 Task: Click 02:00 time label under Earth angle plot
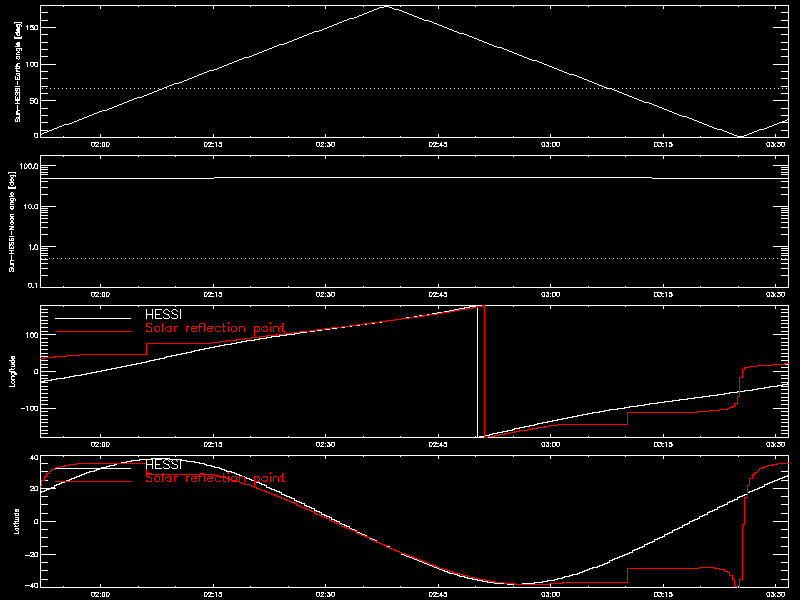(x=101, y=144)
